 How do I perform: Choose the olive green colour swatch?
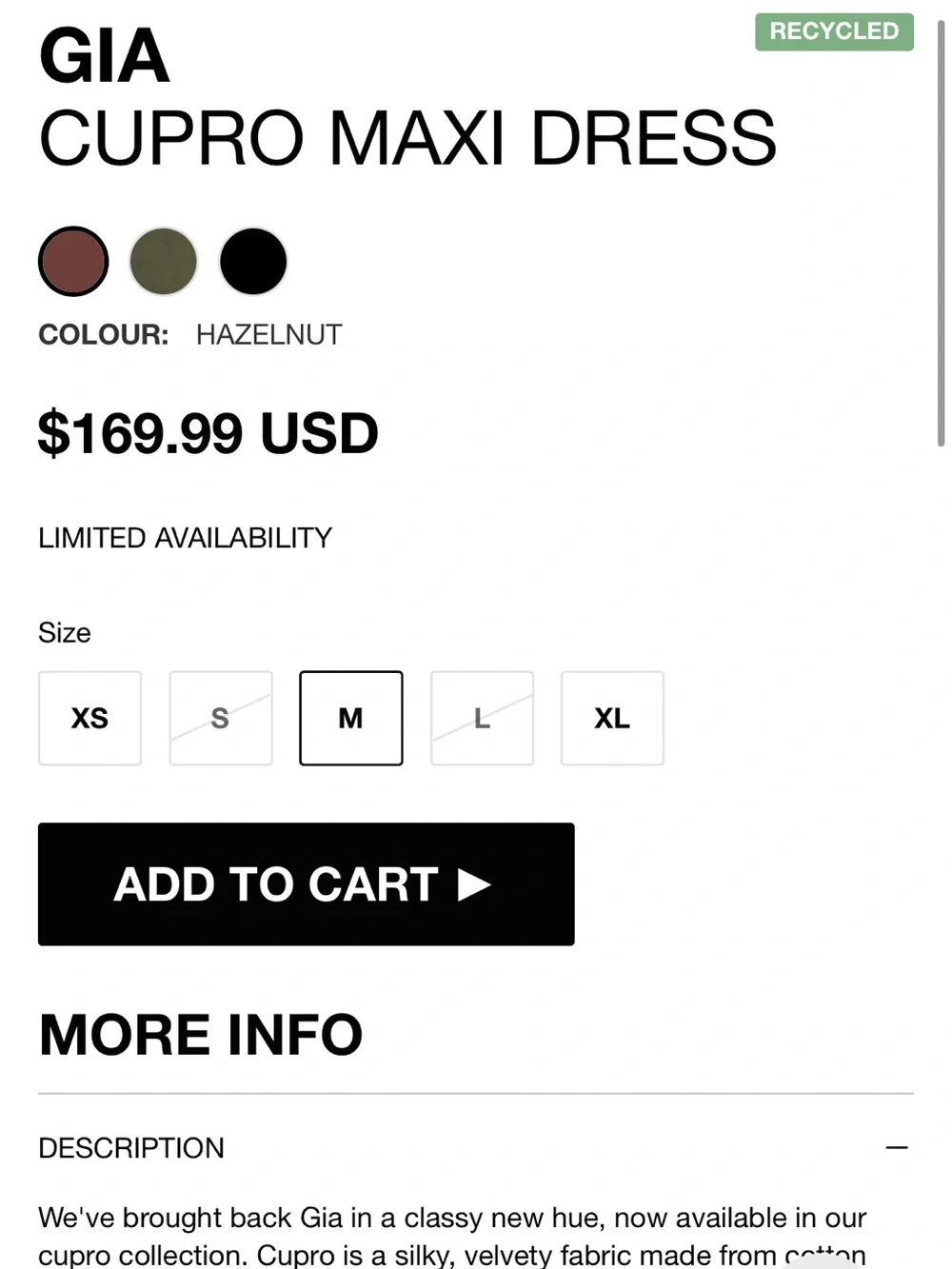[164, 262]
